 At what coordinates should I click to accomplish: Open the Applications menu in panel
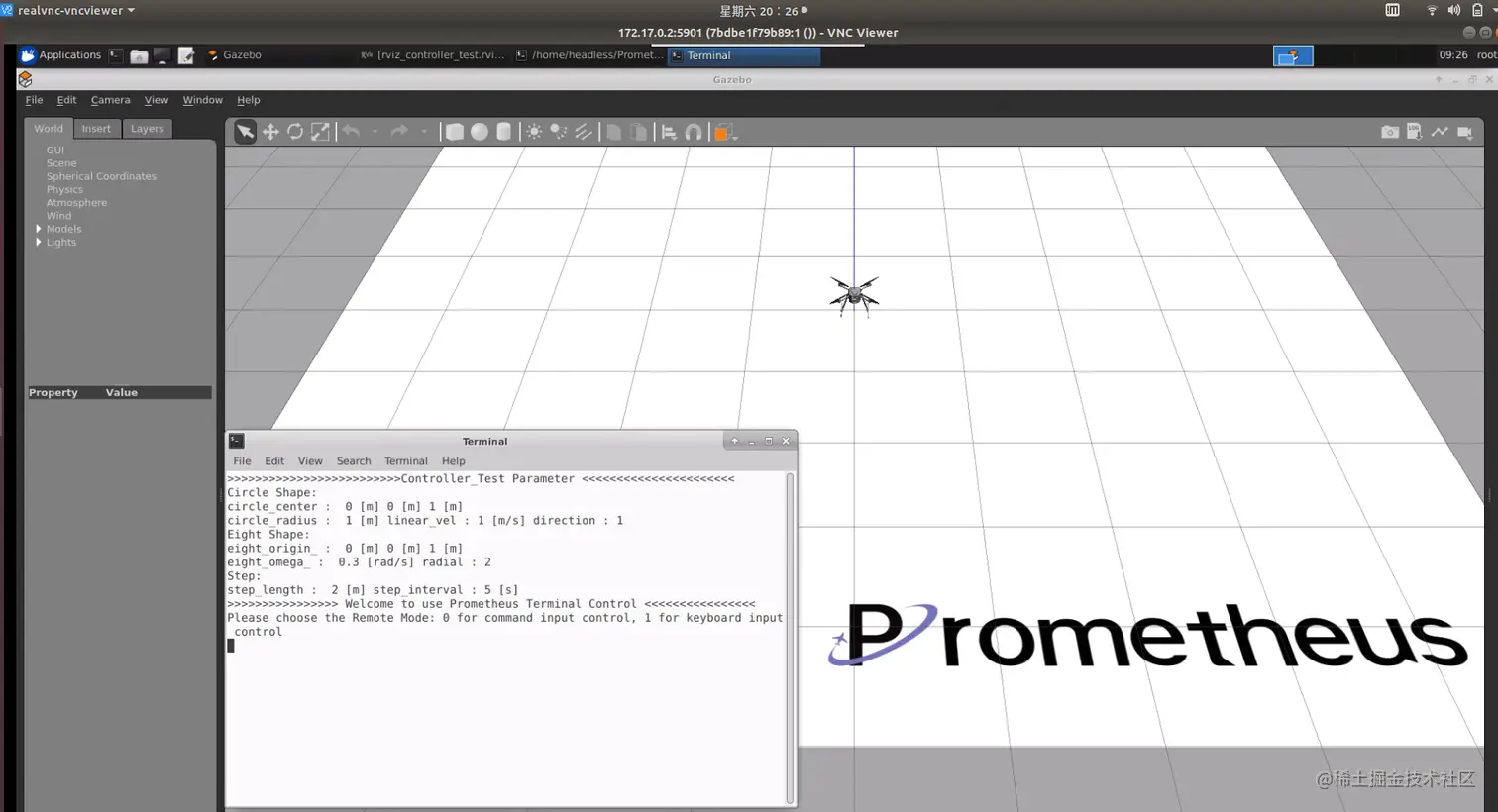pyautogui.click(x=61, y=55)
